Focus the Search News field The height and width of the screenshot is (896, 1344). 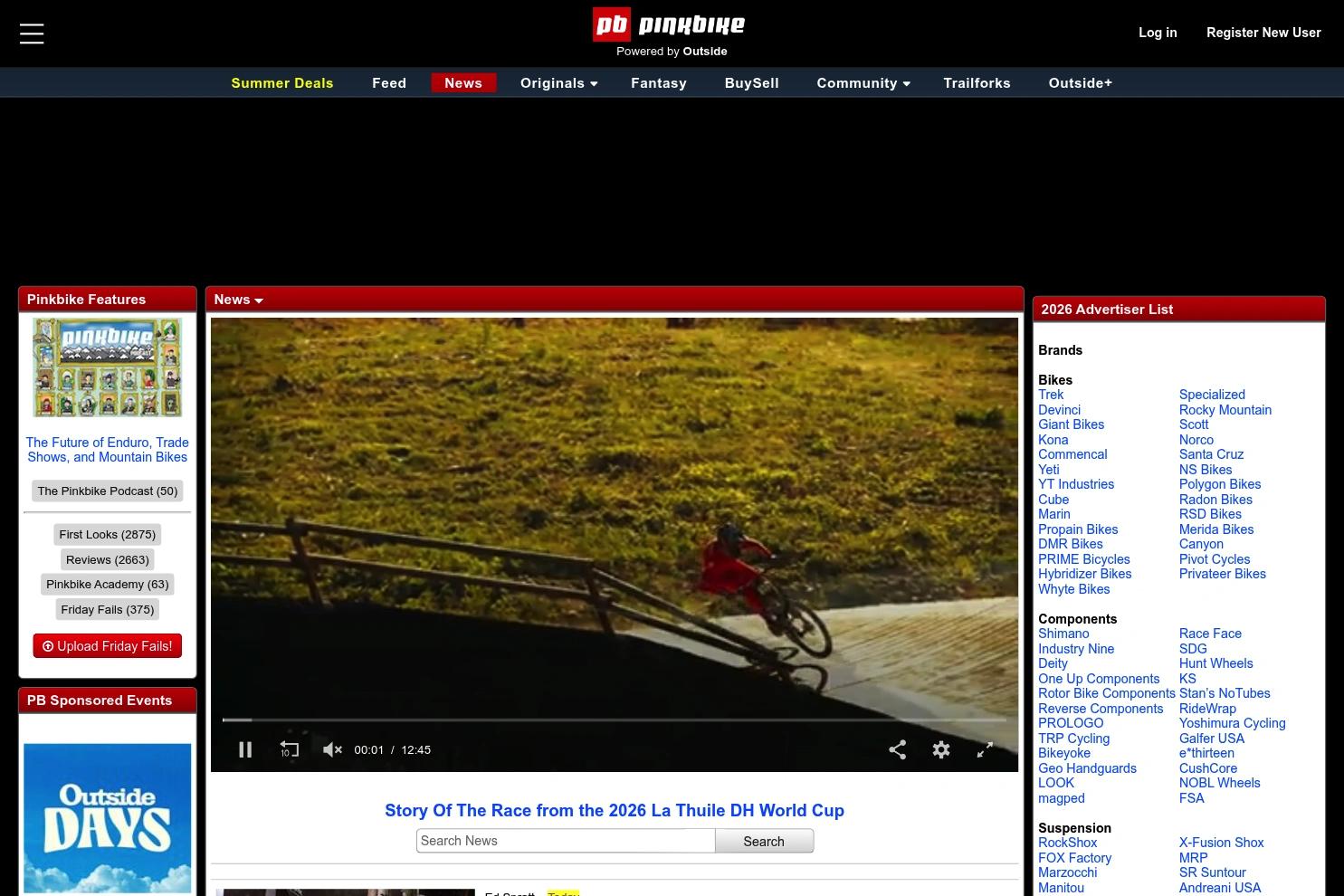pyautogui.click(x=566, y=841)
